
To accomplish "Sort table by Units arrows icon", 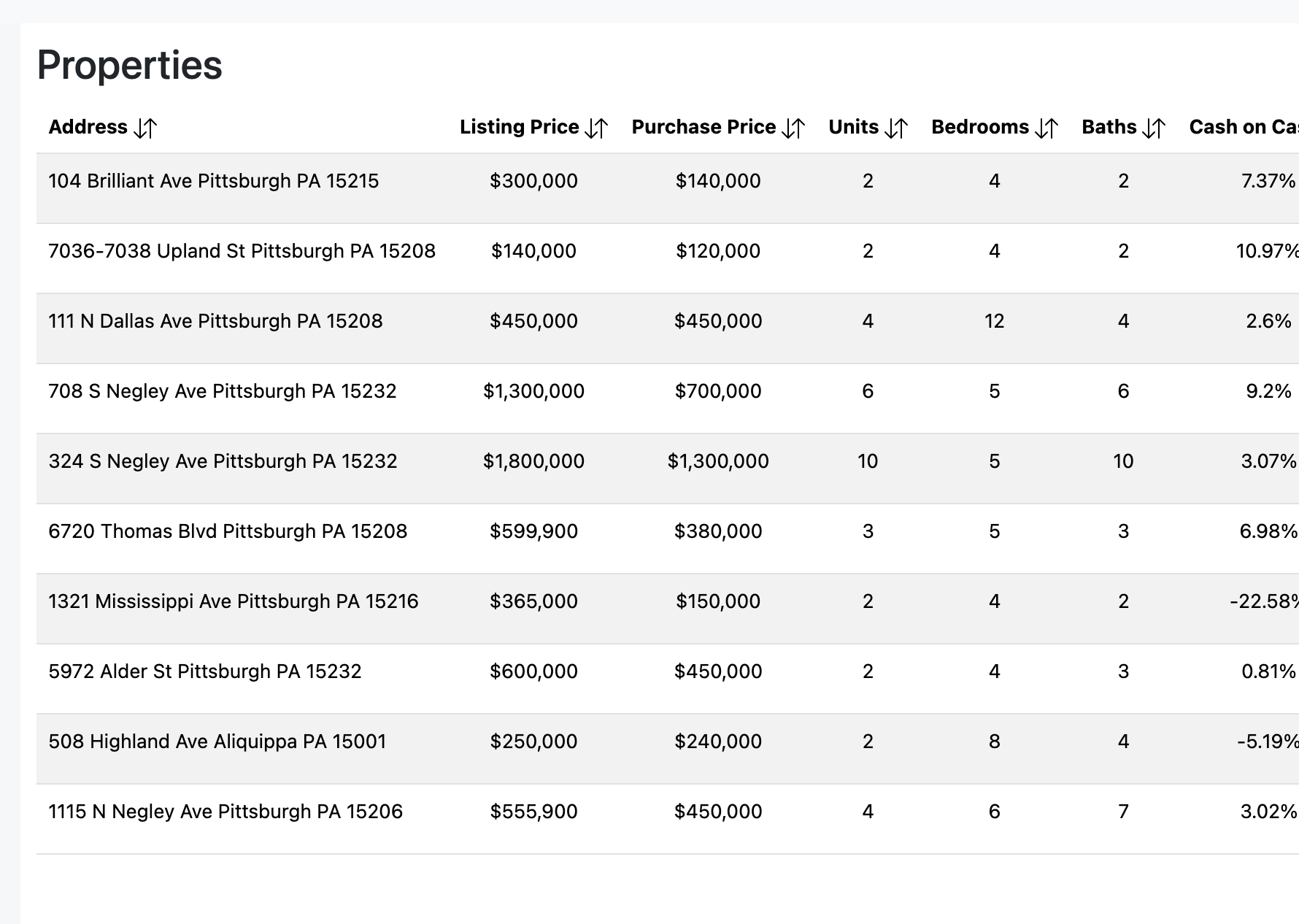I will pyautogui.click(x=896, y=128).
